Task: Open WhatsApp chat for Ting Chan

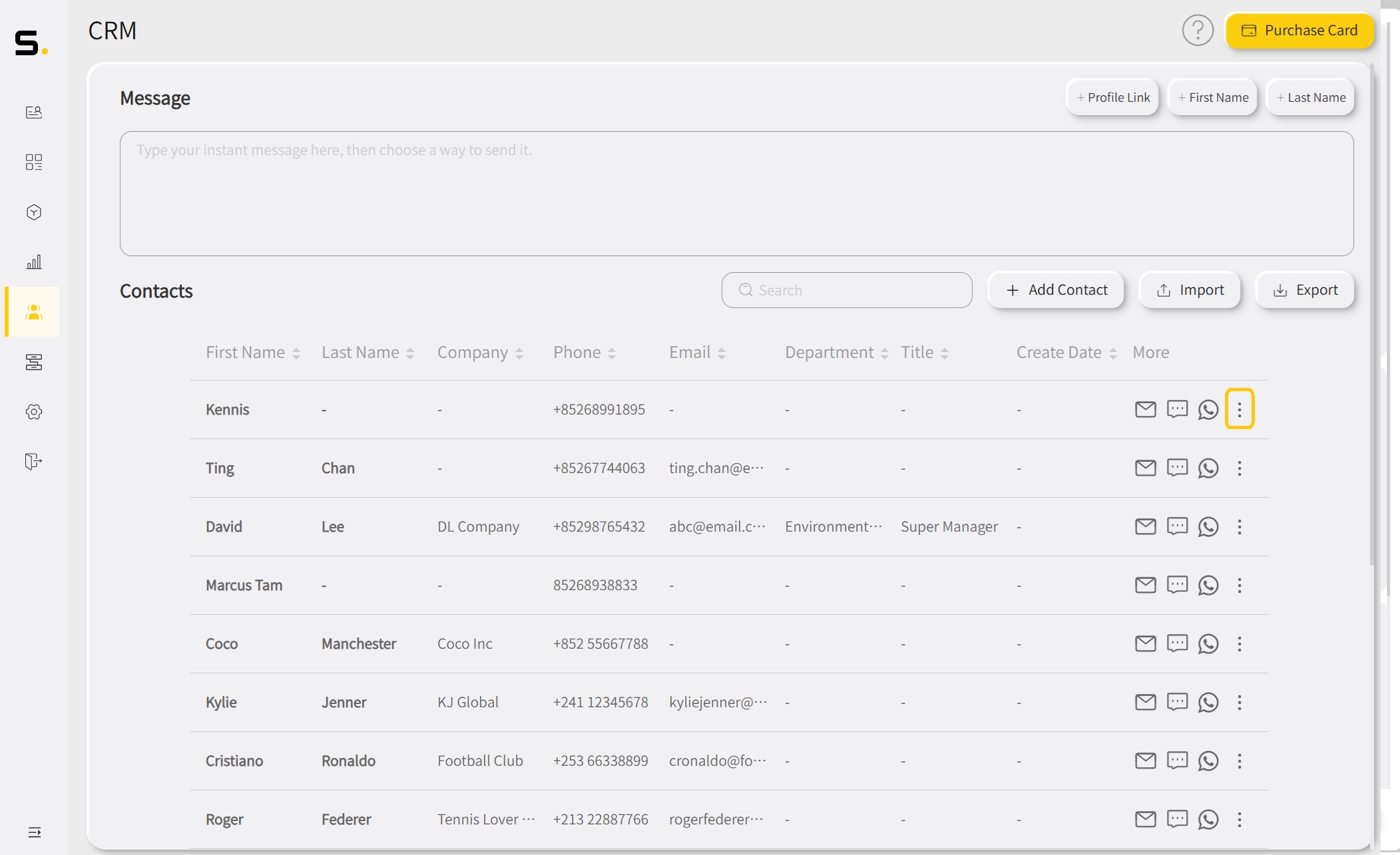Action: [x=1208, y=468]
